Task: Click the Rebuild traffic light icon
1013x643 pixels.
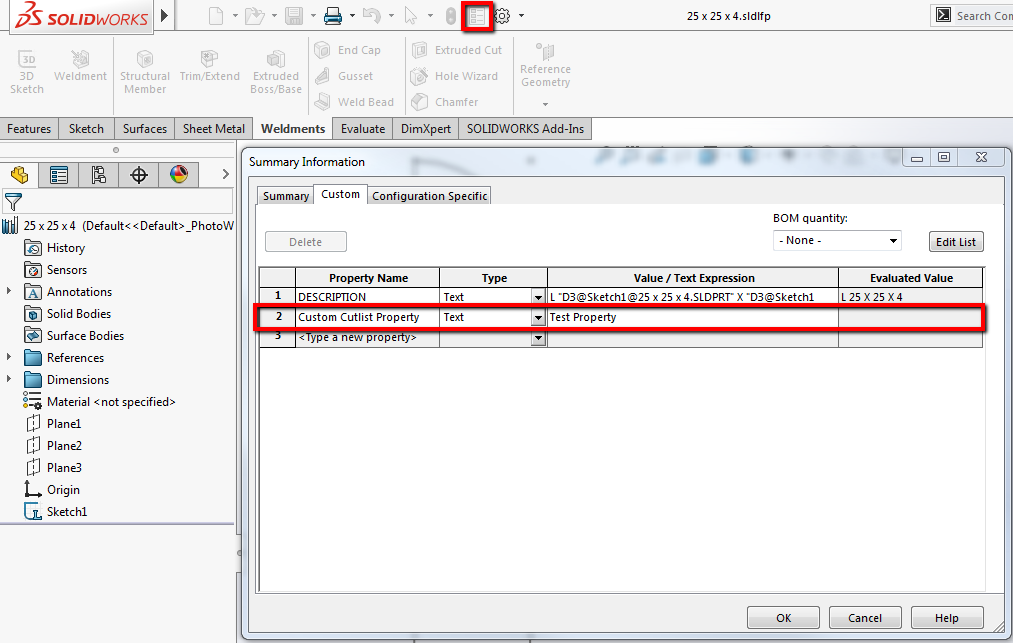Action: coord(451,16)
